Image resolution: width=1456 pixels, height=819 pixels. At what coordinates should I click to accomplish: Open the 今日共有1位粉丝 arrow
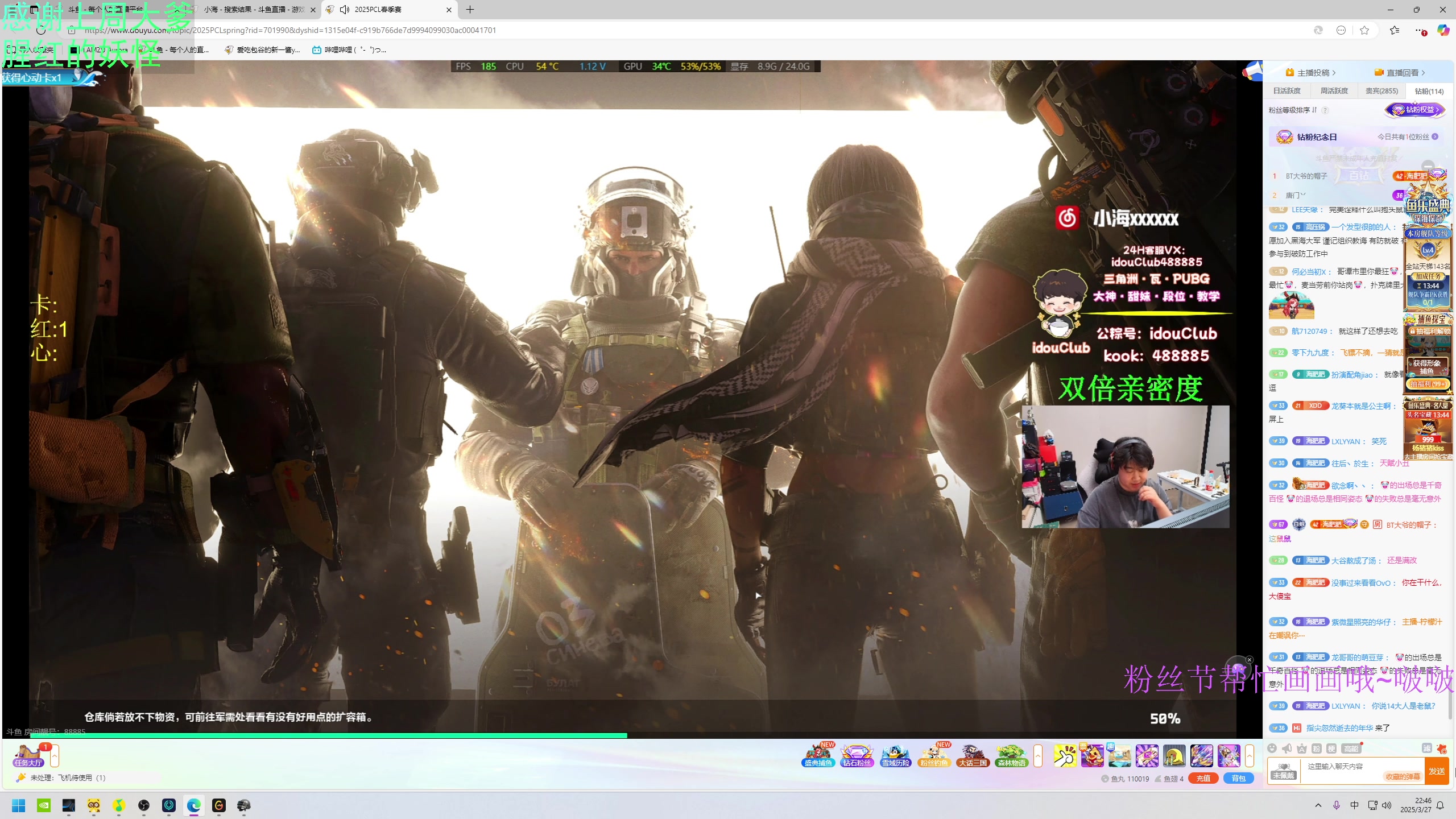1435,137
